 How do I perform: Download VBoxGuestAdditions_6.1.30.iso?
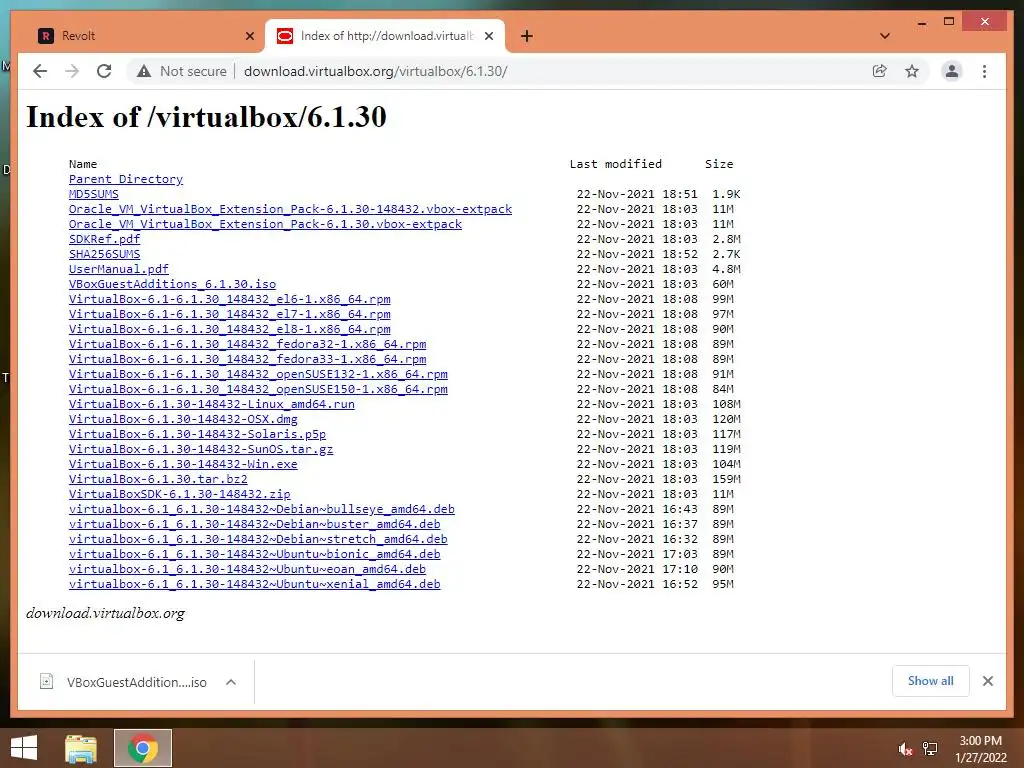tap(172, 284)
